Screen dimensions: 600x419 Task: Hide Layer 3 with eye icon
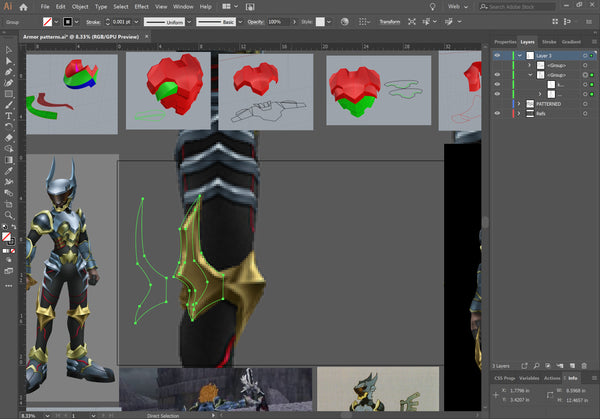point(497,56)
